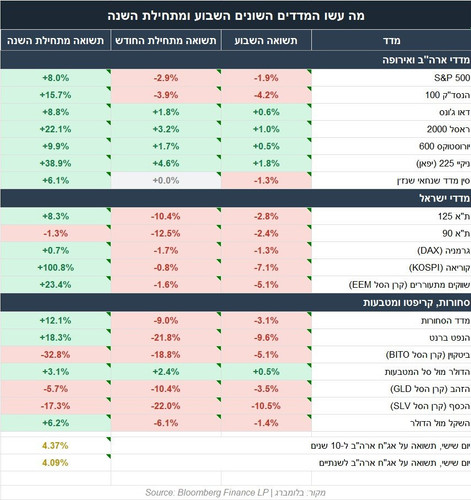This screenshot has width=471, height=500.
Task: Select the SLV silver weekly -10.5% cell
Action: pos(266,406)
